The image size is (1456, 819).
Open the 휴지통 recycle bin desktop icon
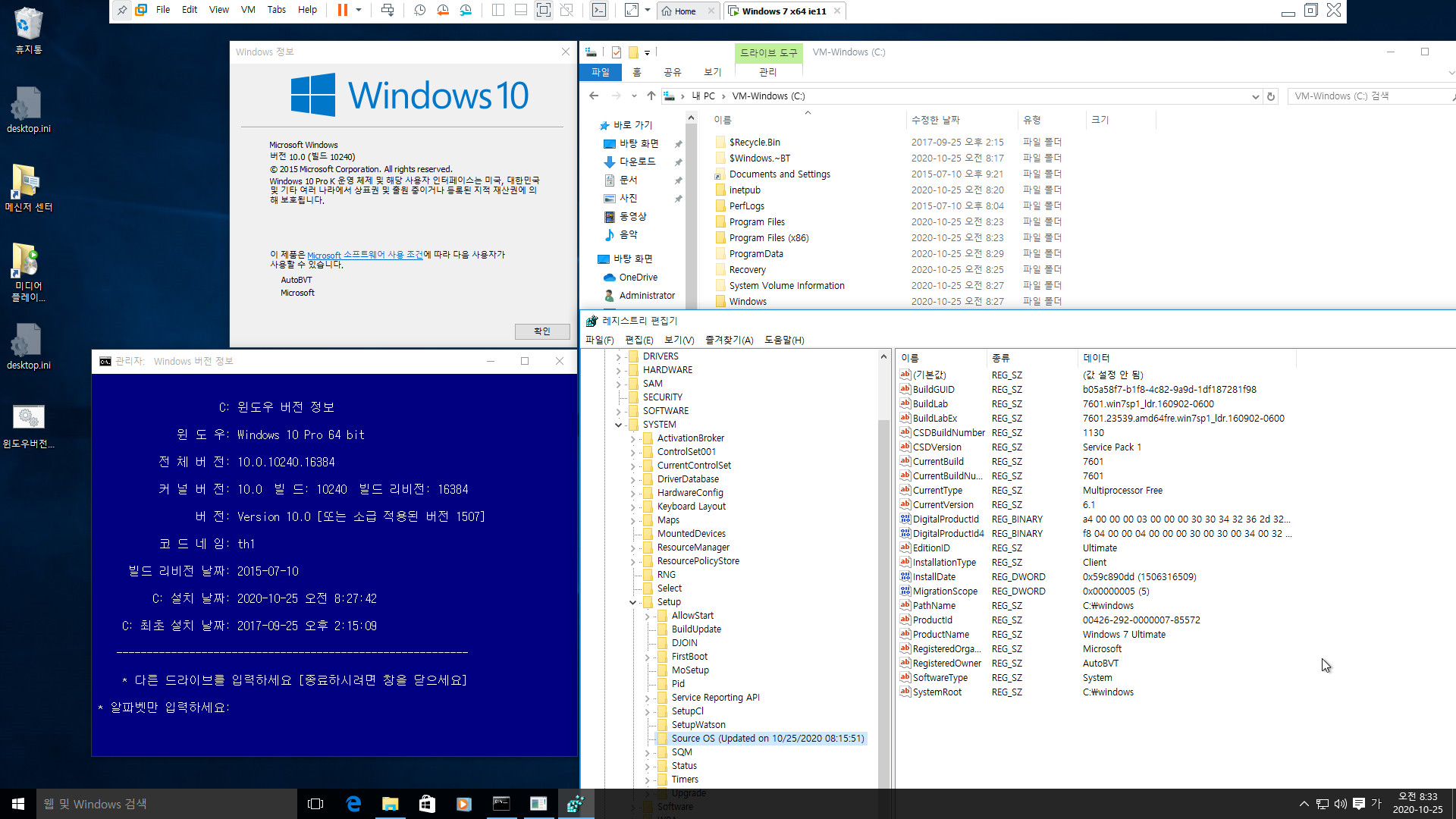[29, 30]
